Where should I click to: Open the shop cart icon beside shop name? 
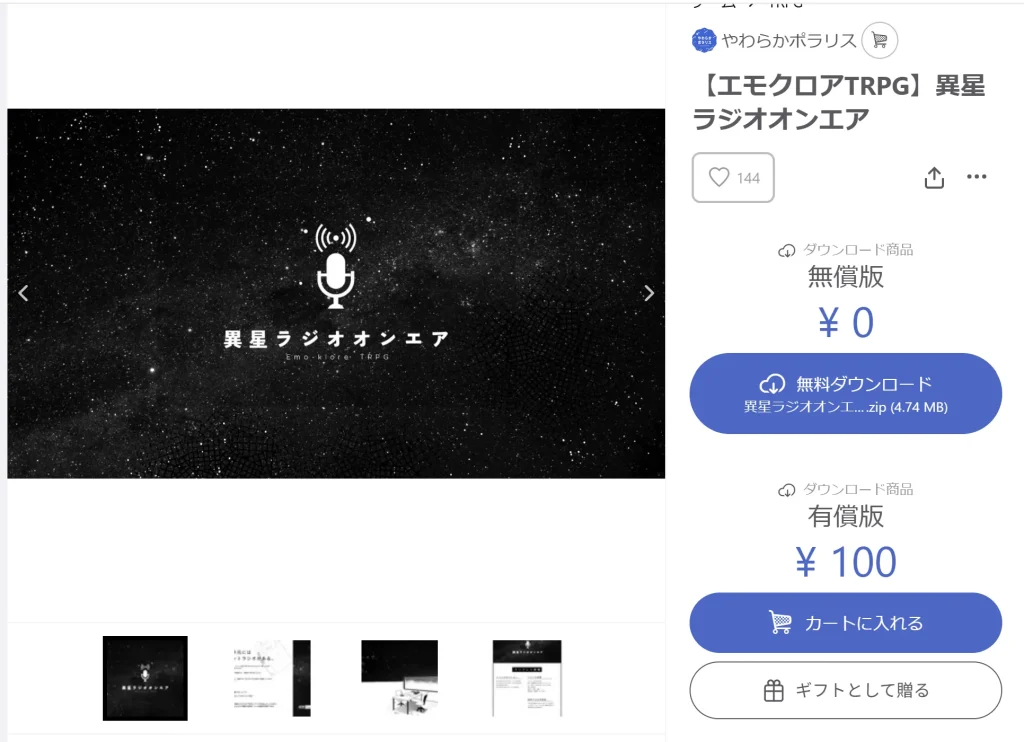pos(880,40)
